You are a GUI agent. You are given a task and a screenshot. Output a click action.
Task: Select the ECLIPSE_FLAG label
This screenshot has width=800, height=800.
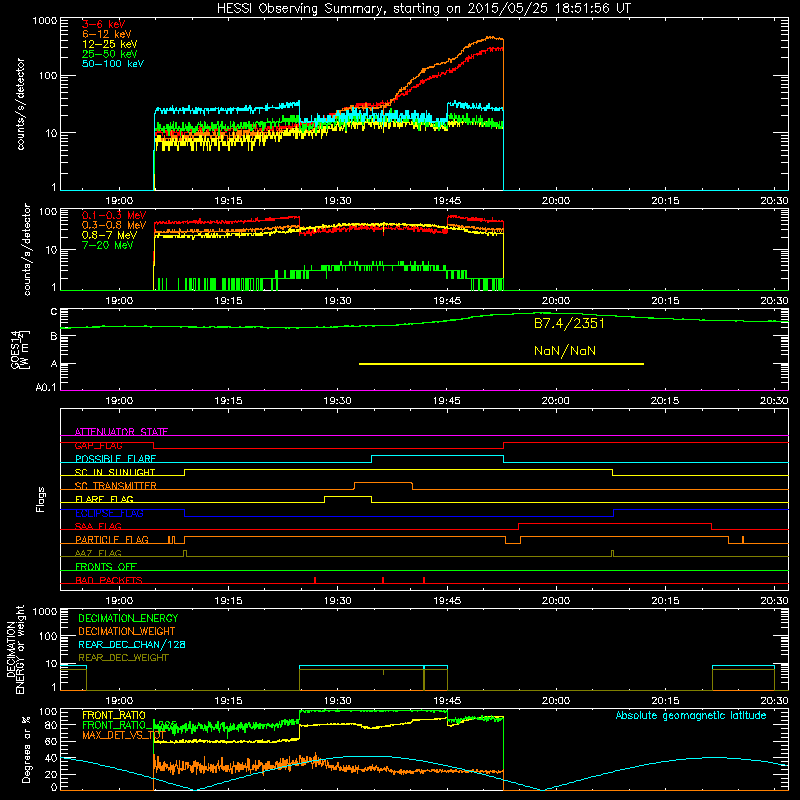point(109,513)
